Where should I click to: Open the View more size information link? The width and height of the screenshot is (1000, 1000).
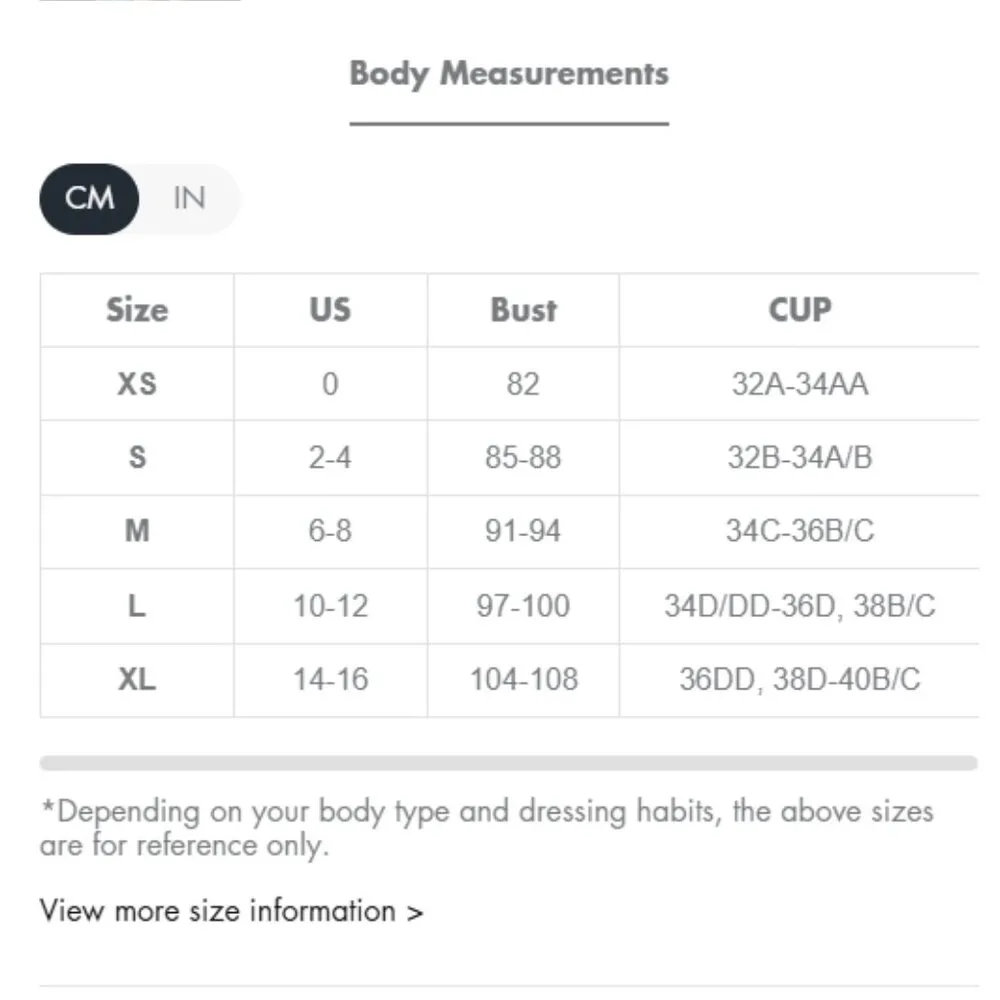[x=230, y=911]
